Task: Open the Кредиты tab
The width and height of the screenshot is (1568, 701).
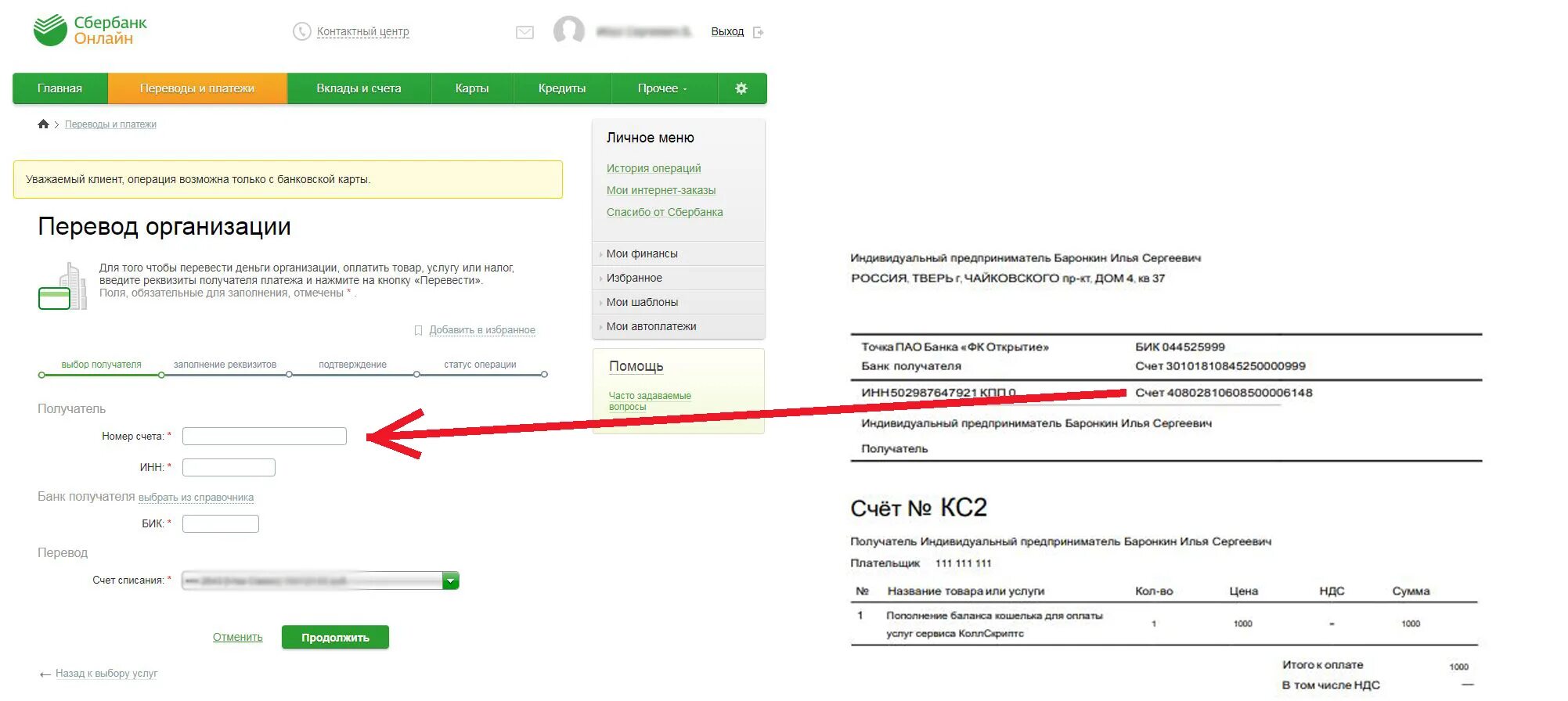Action: 562,88
